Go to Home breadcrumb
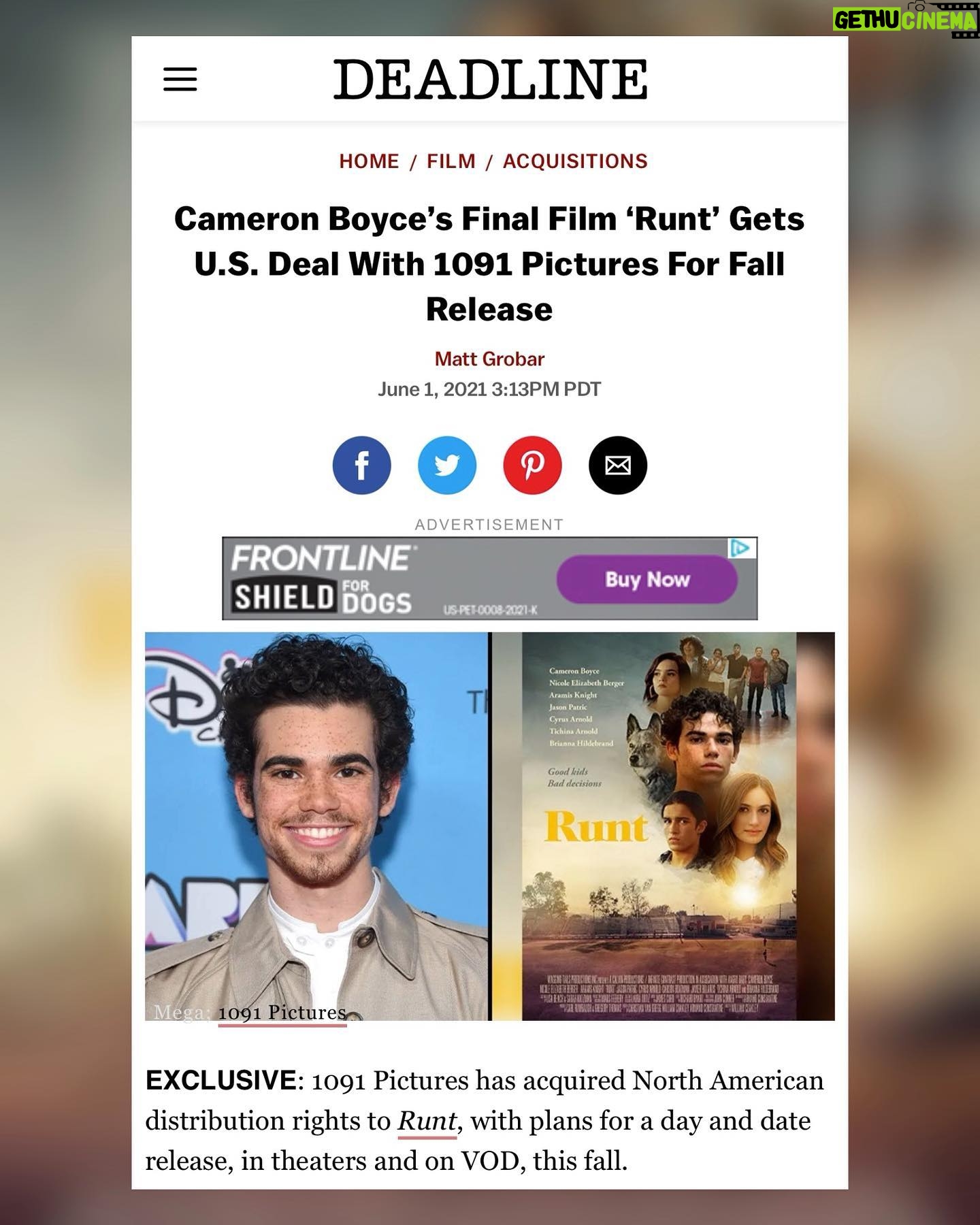980x1225 pixels. [369, 161]
